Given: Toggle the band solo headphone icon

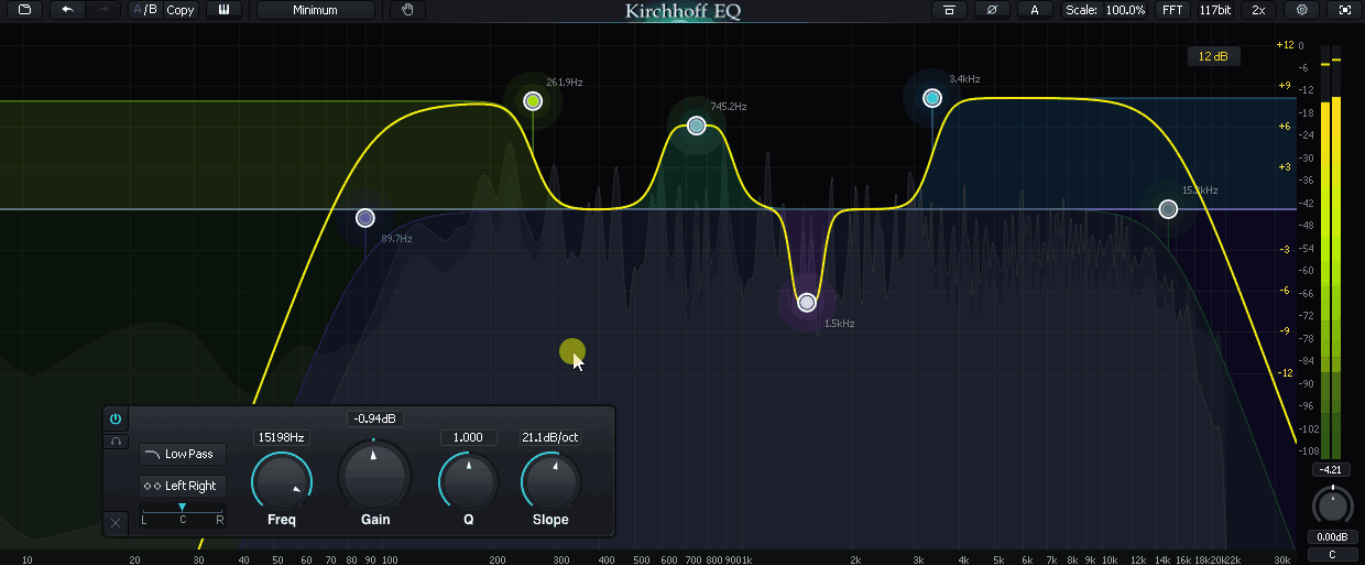Looking at the screenshot, I should coord(115,441).
